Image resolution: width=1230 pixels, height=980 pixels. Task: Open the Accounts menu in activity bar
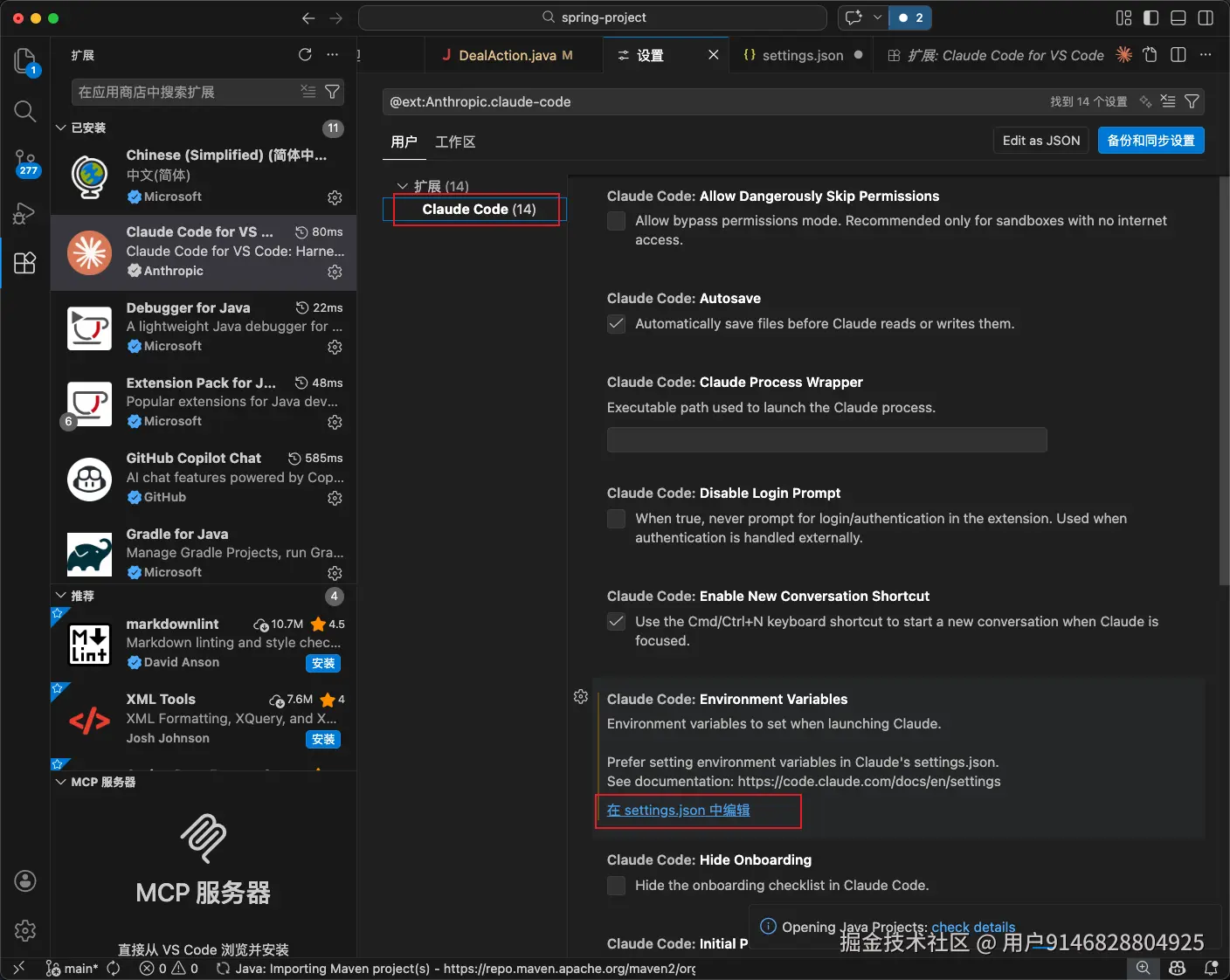tap(25, 880)
